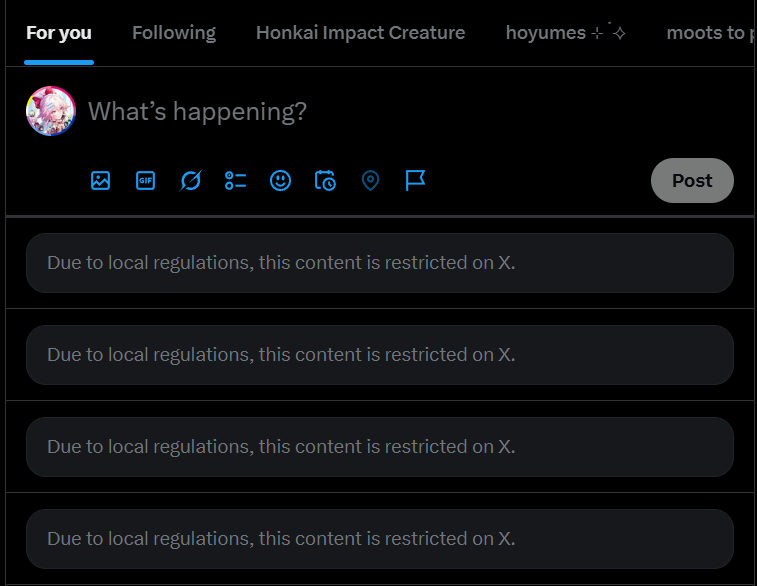Add a poll to the post
757x586 pixels.
point(236,181)
